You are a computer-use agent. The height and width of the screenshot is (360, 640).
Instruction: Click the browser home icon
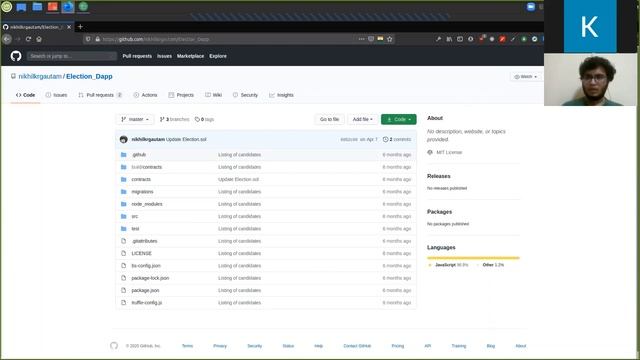[39, 39]
